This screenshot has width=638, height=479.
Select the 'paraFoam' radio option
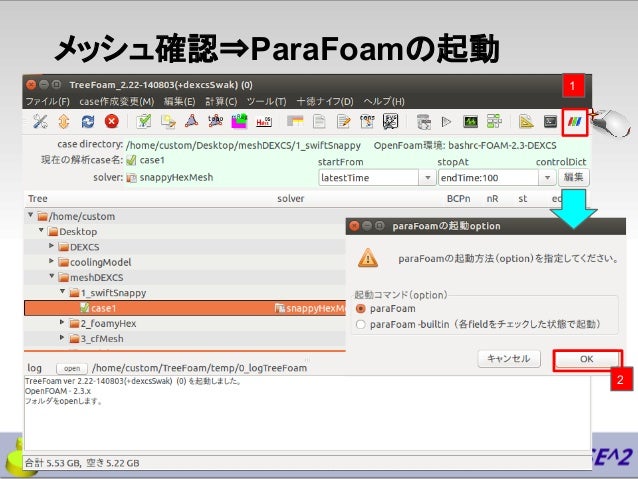[361, 308]
